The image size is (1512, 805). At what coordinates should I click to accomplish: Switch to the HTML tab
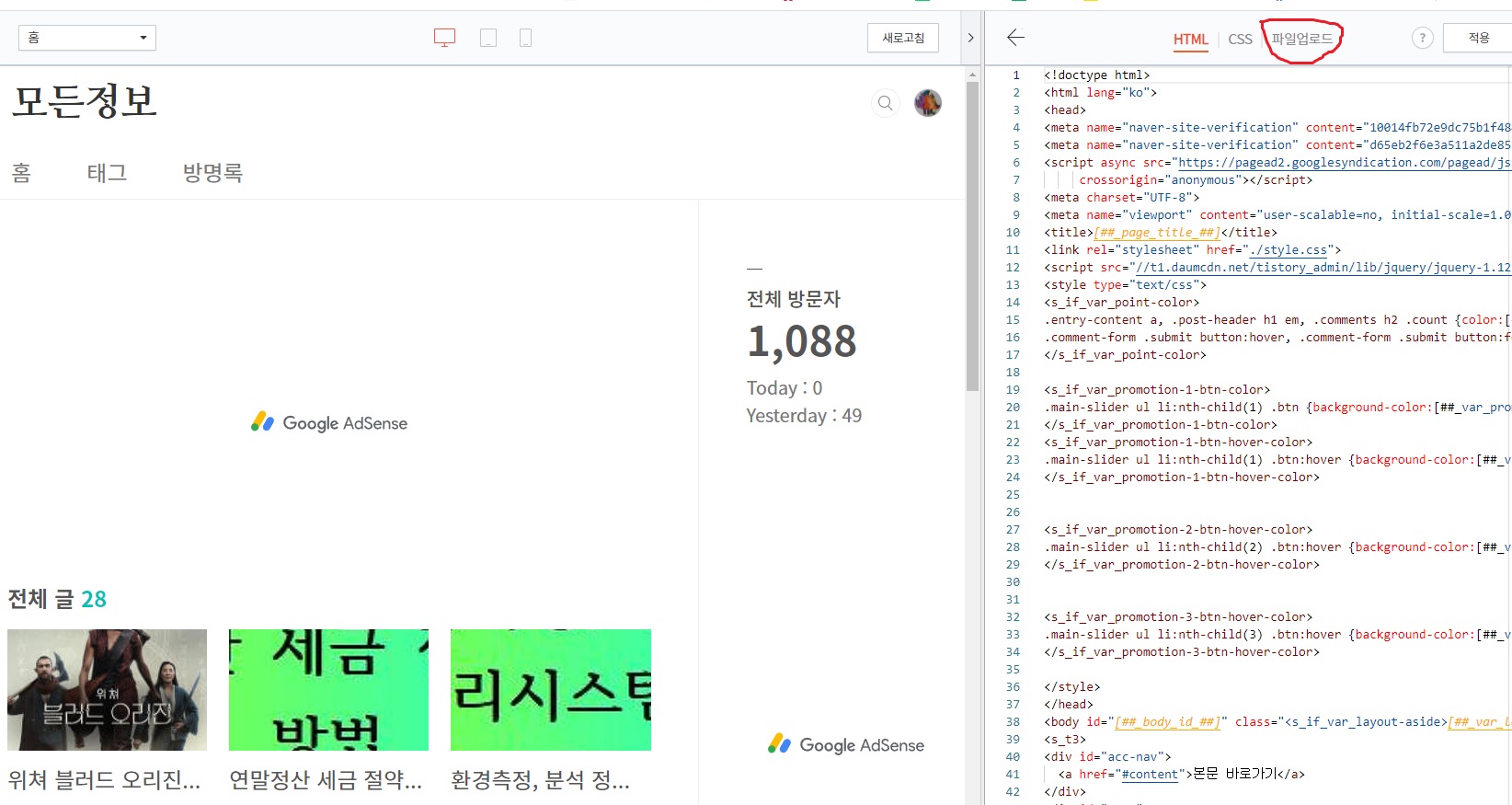1190,39
